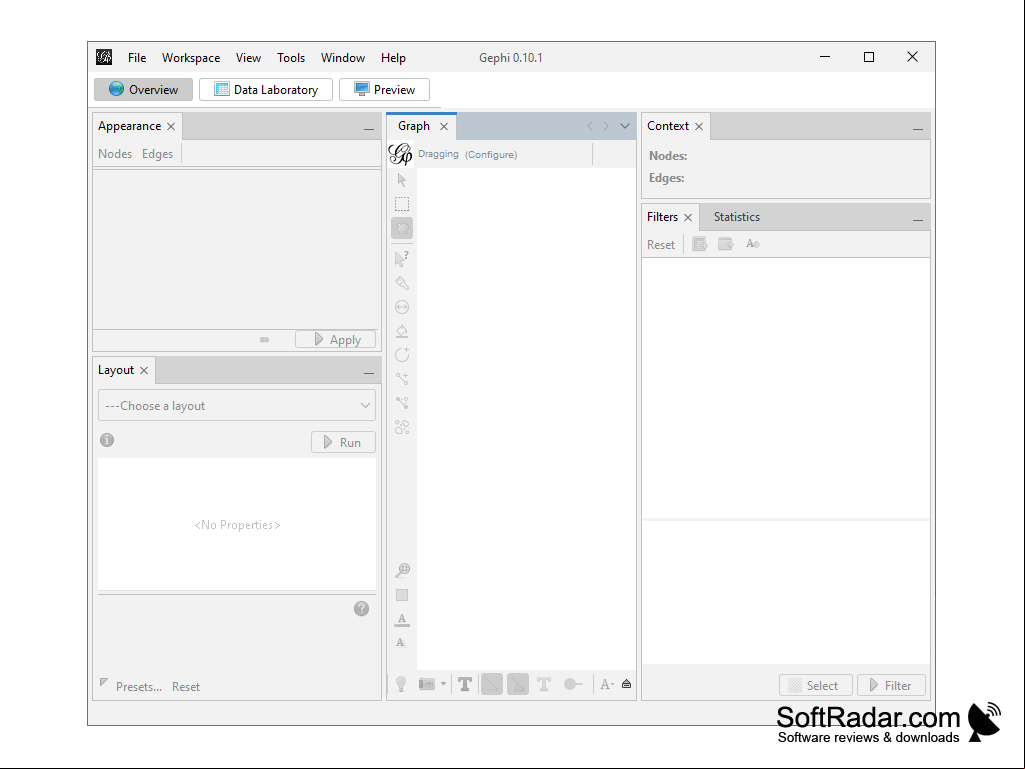Viewport: 1025px width, 769px height.
Task: Open the Configure link for Dragging
Action: pos(491,154)
